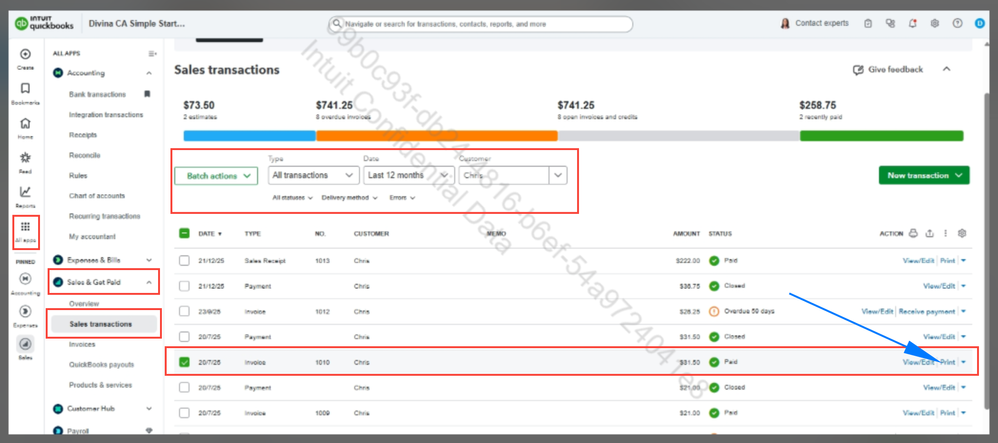Click Receive payment for Invoice 1012

[x=927, y=311]
